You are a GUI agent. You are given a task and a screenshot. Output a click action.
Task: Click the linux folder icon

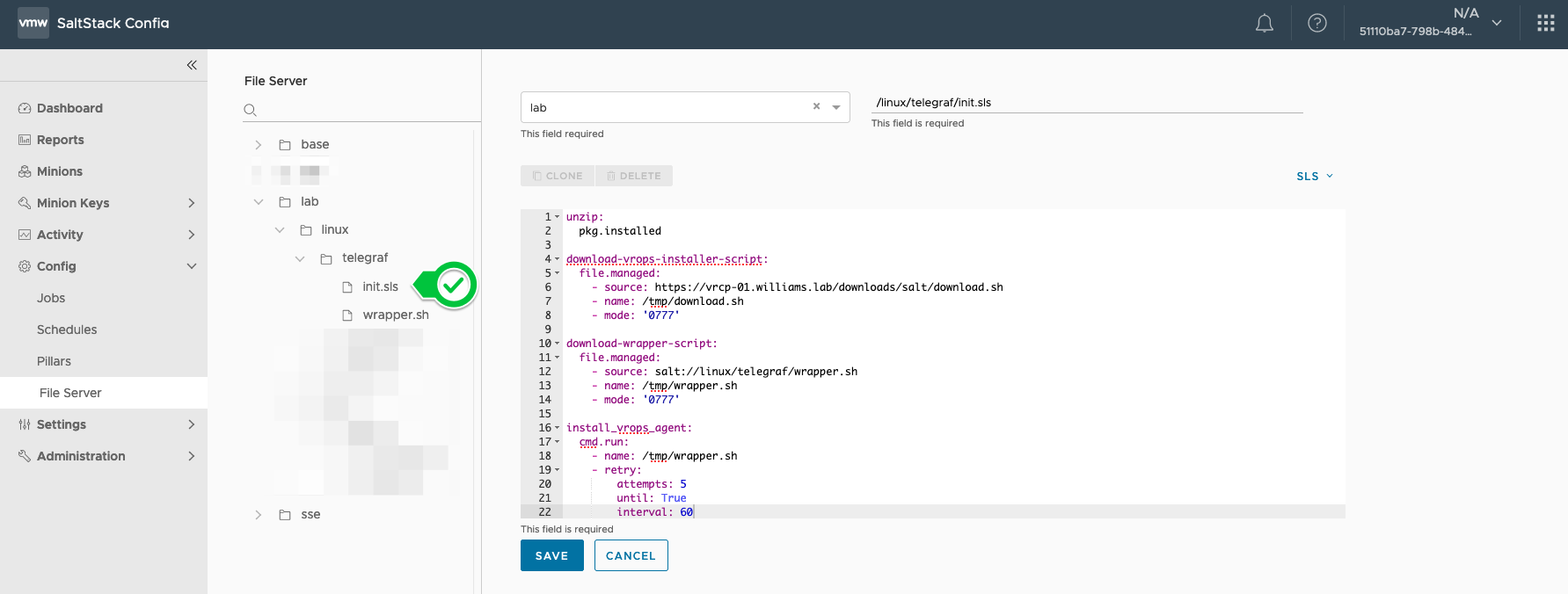[x=306, y=230]
